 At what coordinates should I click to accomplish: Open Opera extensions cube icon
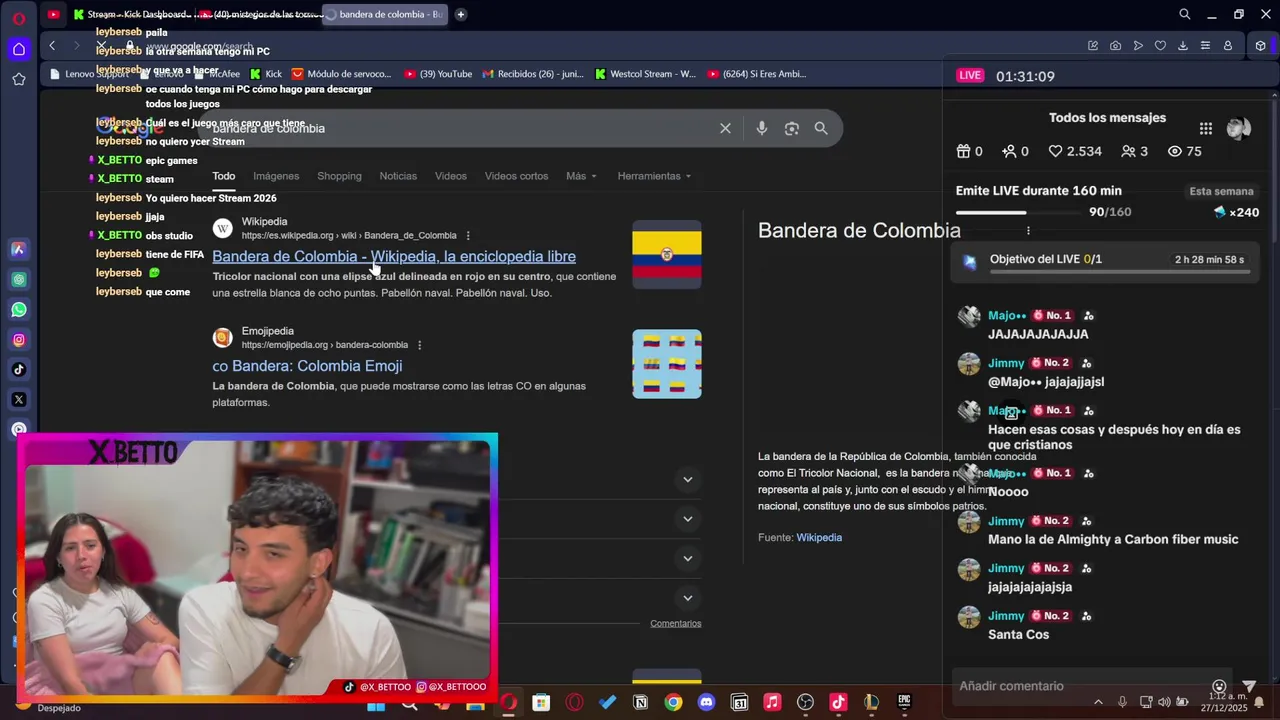pyautogui.click(x=1260, y=45)
